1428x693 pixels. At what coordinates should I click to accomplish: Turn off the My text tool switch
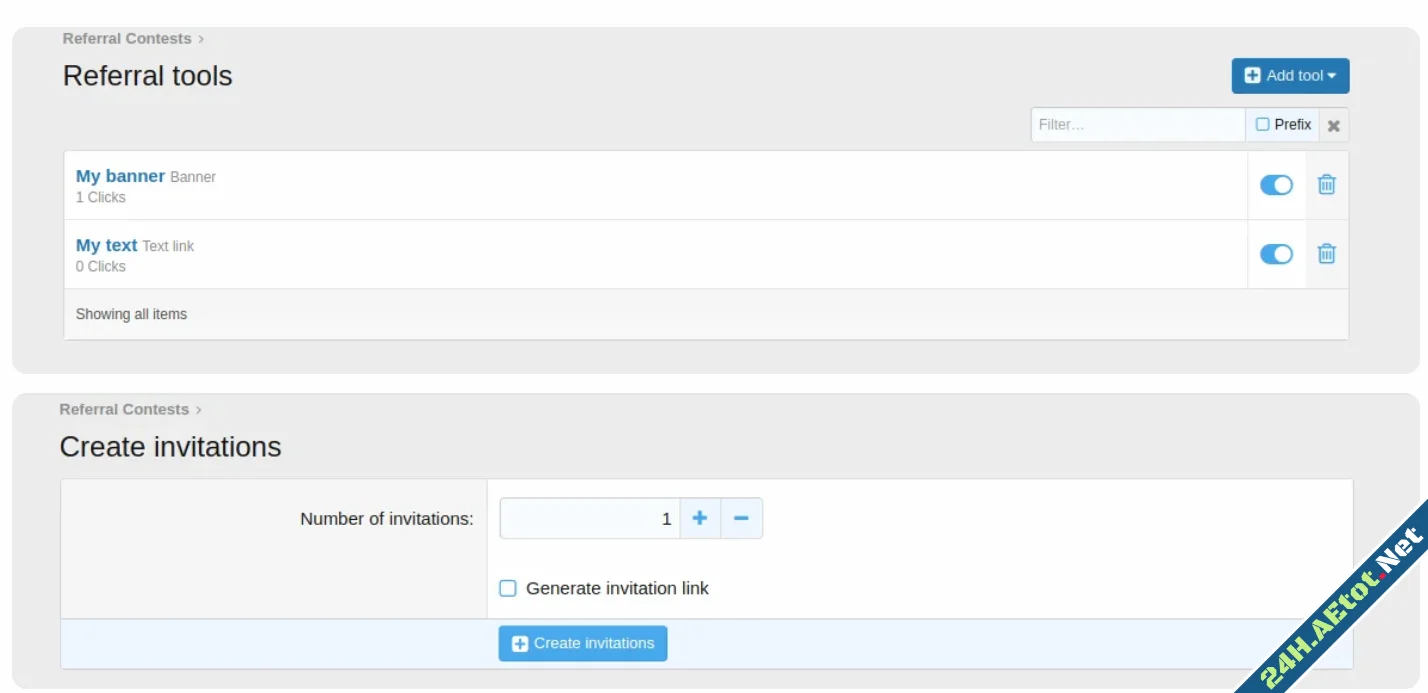point(1276,254)
